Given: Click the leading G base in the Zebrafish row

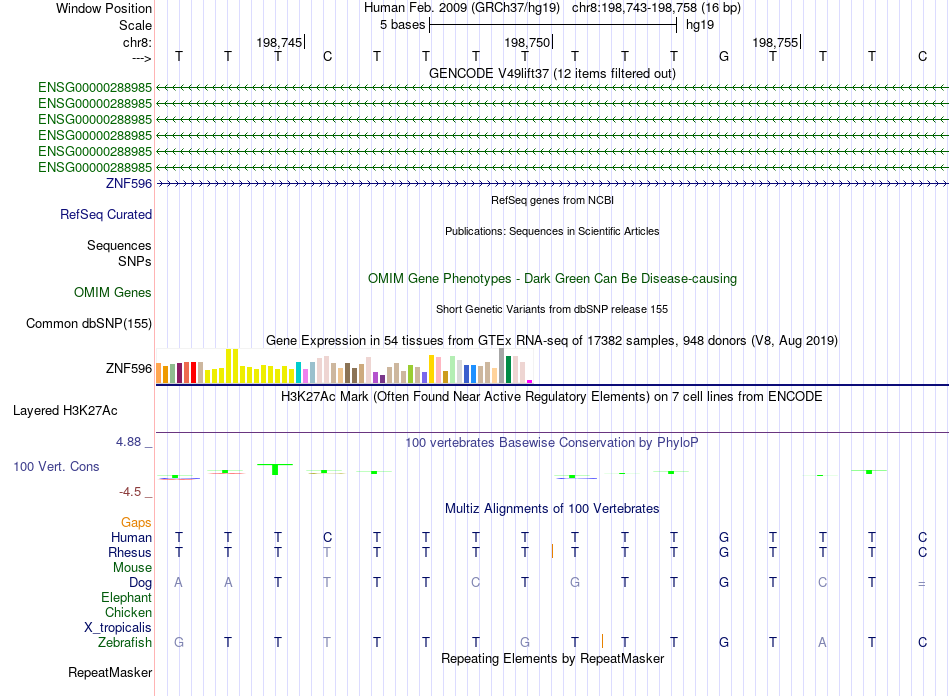Looking at the screenshot, I should click(x=179, y=642).
